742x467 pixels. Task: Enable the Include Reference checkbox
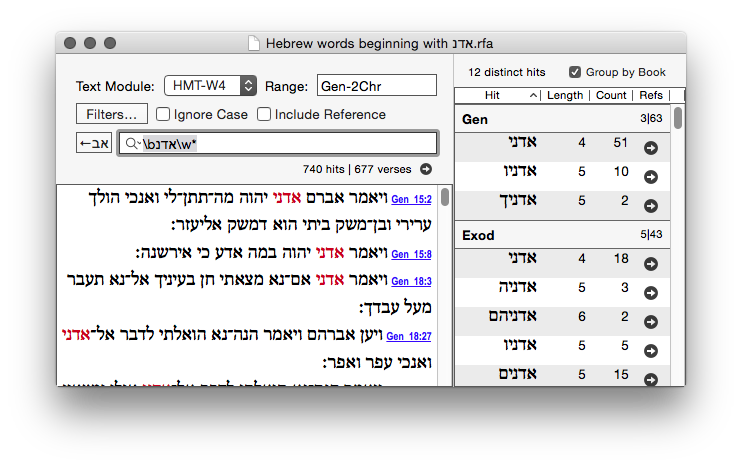coord(264,114)
